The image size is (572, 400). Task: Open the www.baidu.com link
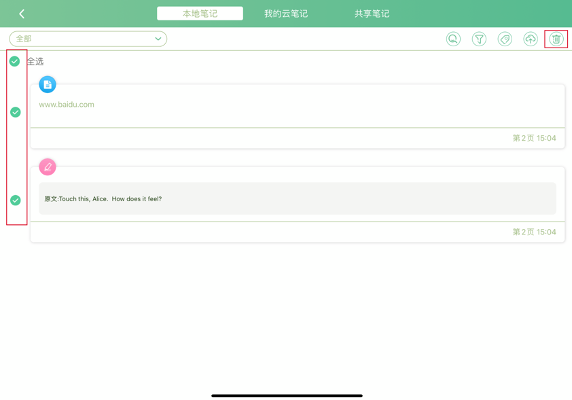(x=66, y=105)
